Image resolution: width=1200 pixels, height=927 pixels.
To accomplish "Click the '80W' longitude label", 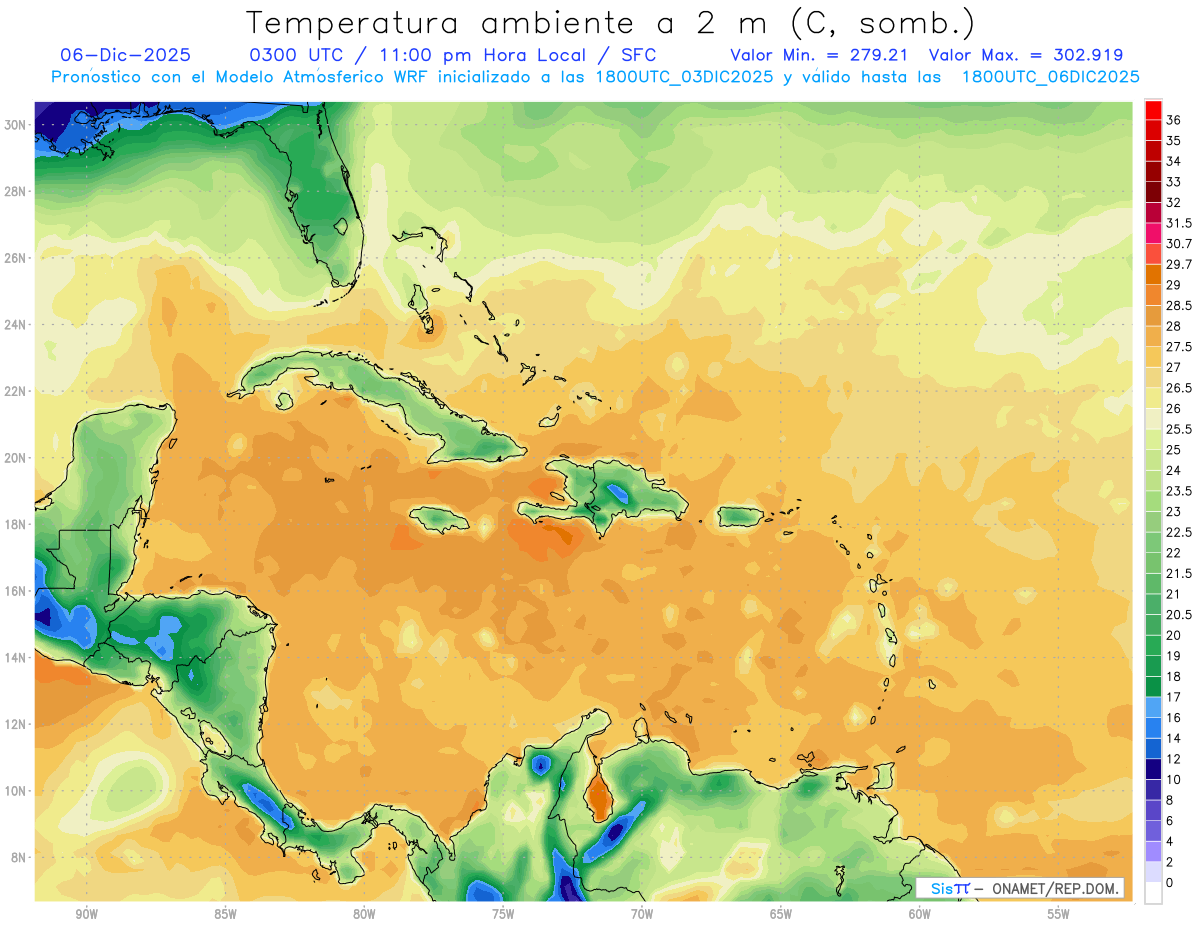I will [x=364, y=914].
